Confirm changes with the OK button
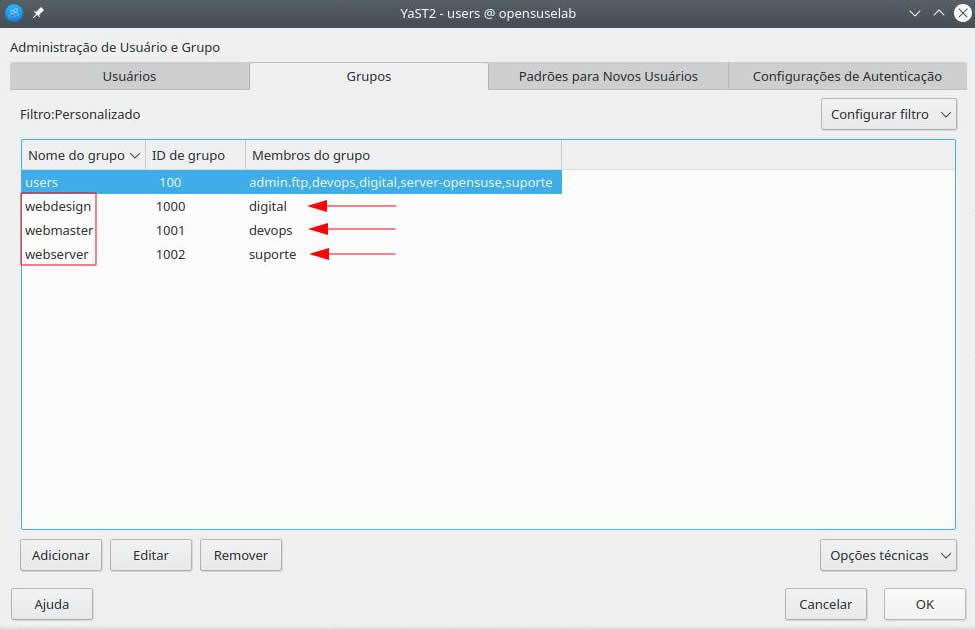The width and height of the screenshot is (975, 630). click(x=924, y=604)
